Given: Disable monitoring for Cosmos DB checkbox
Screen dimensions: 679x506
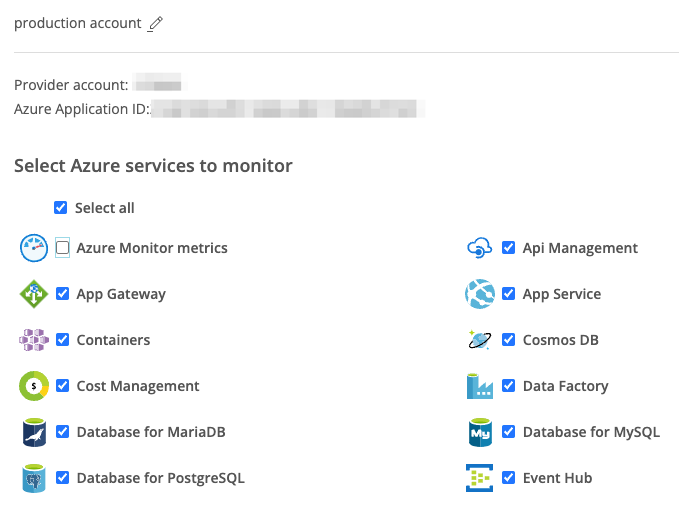Looking at the screenshot, I should (x=509, y=340).
